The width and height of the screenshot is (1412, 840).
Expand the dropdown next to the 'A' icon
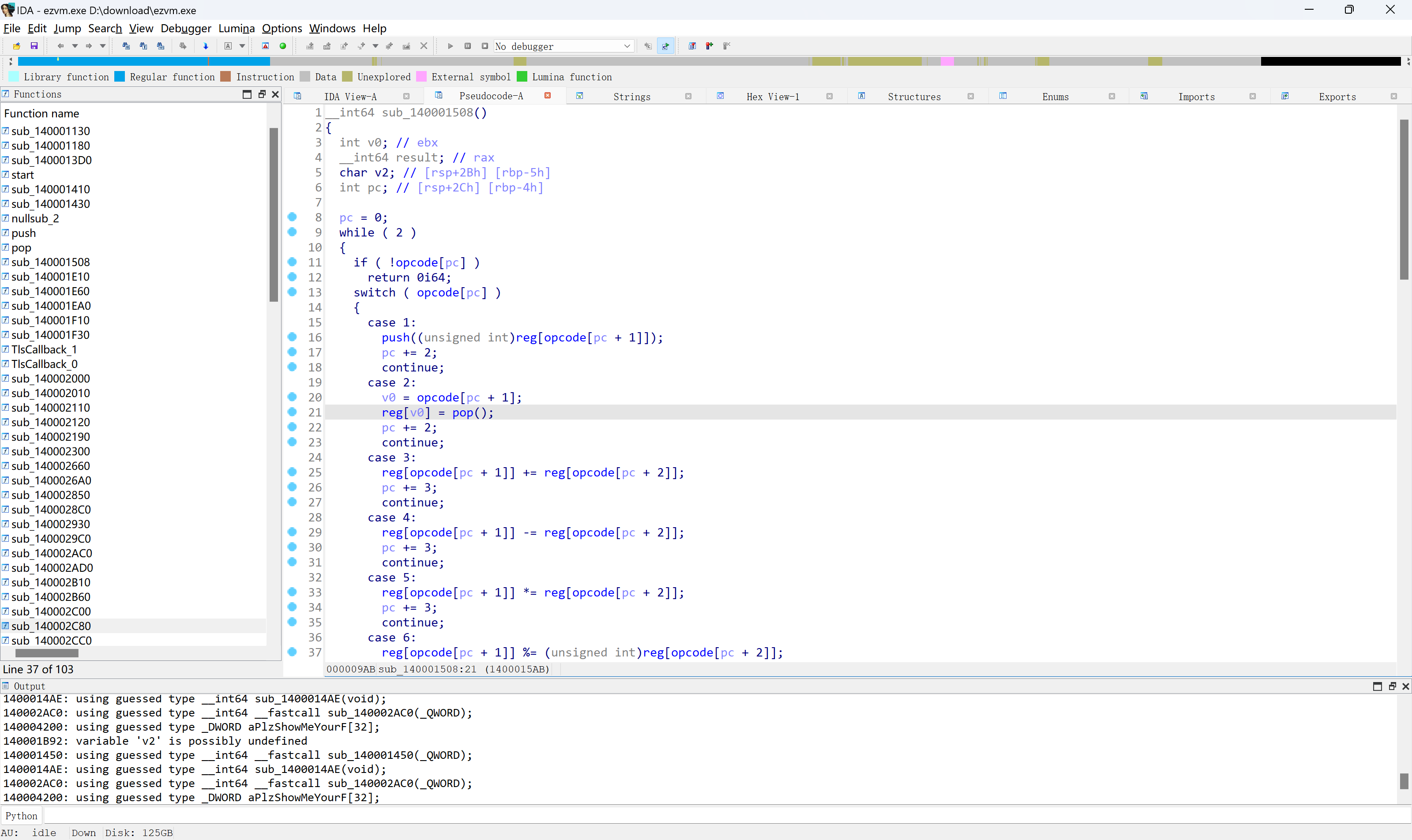click(x=242, y=46)
